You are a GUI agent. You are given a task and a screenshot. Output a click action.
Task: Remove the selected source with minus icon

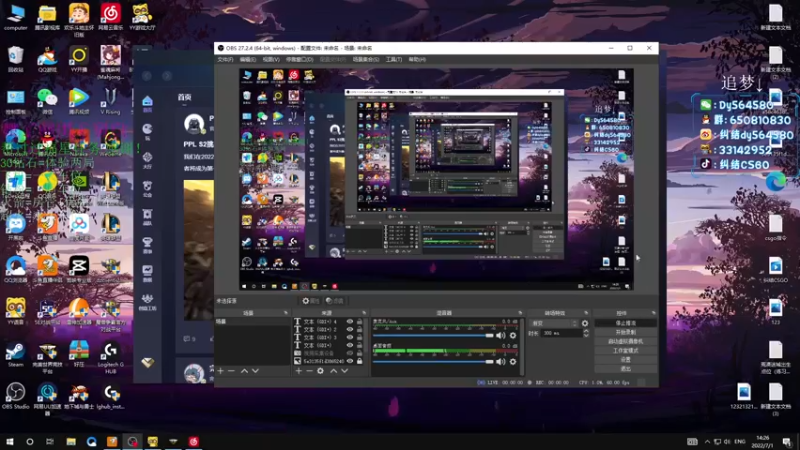pos(309,371)
